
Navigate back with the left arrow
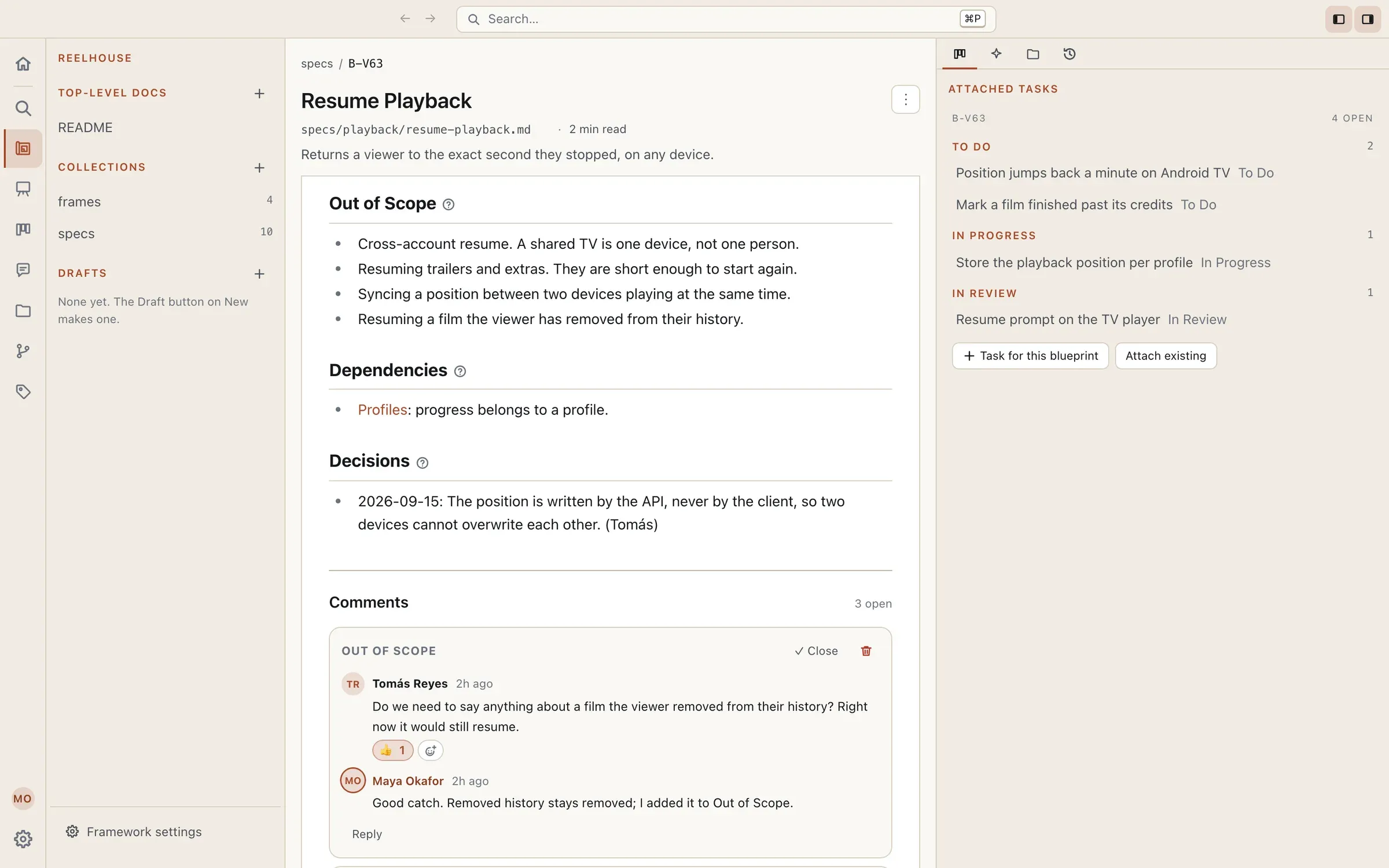click(405, 19)
